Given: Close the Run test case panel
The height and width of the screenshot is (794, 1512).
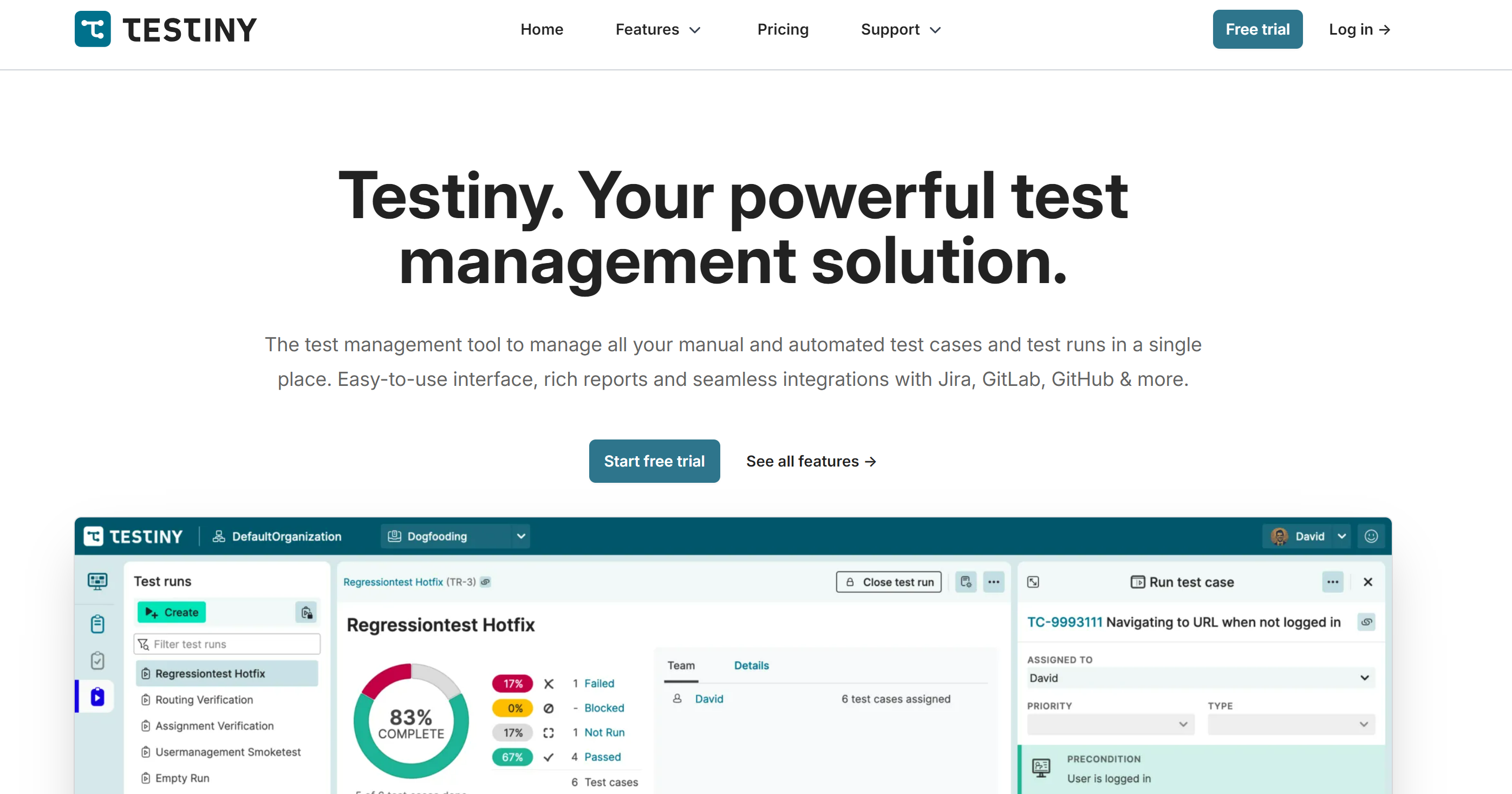Looking at the screenshot, I should (x=1367, y=582).
